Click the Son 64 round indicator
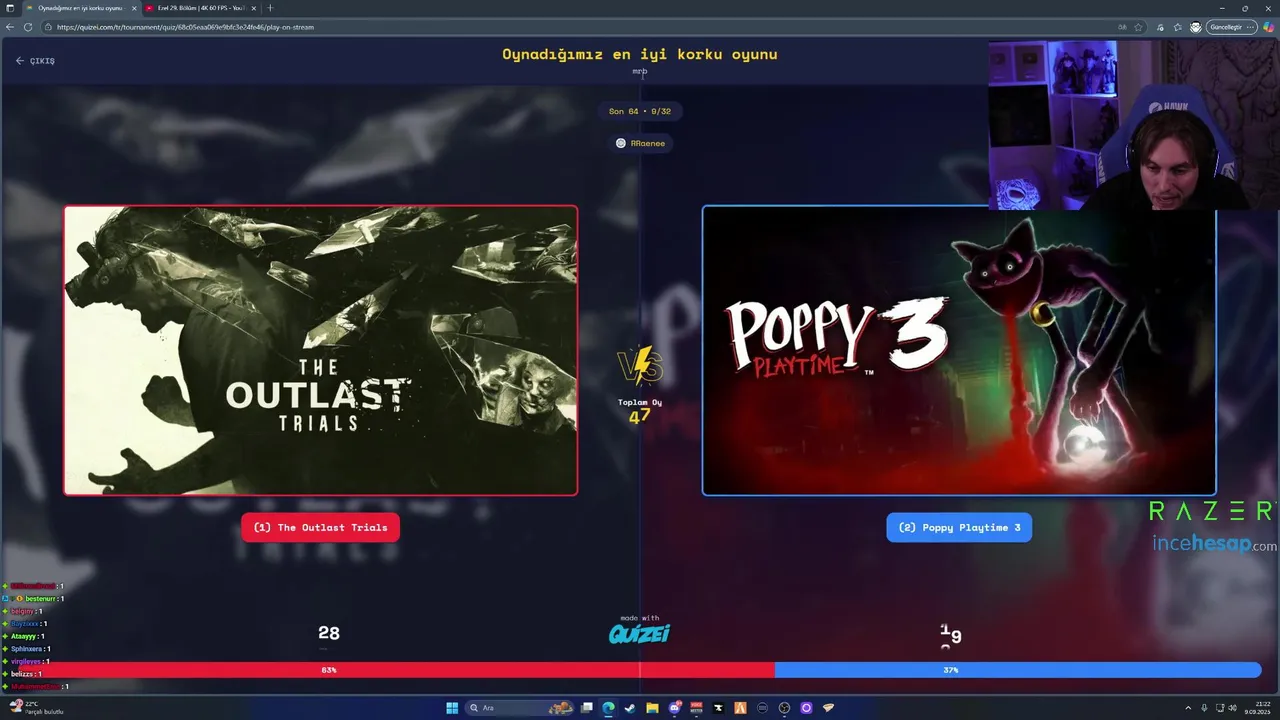 (x=640, y=111)
